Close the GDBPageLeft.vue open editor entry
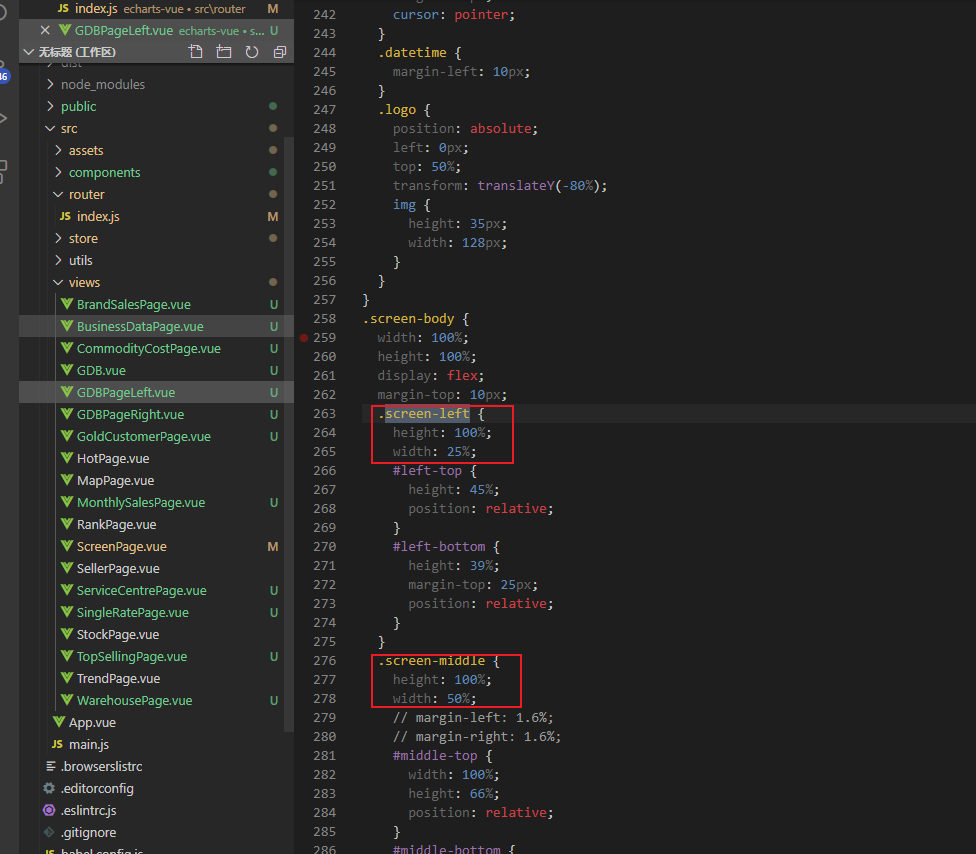The image size is (976, 854). [x=45, y=30]
